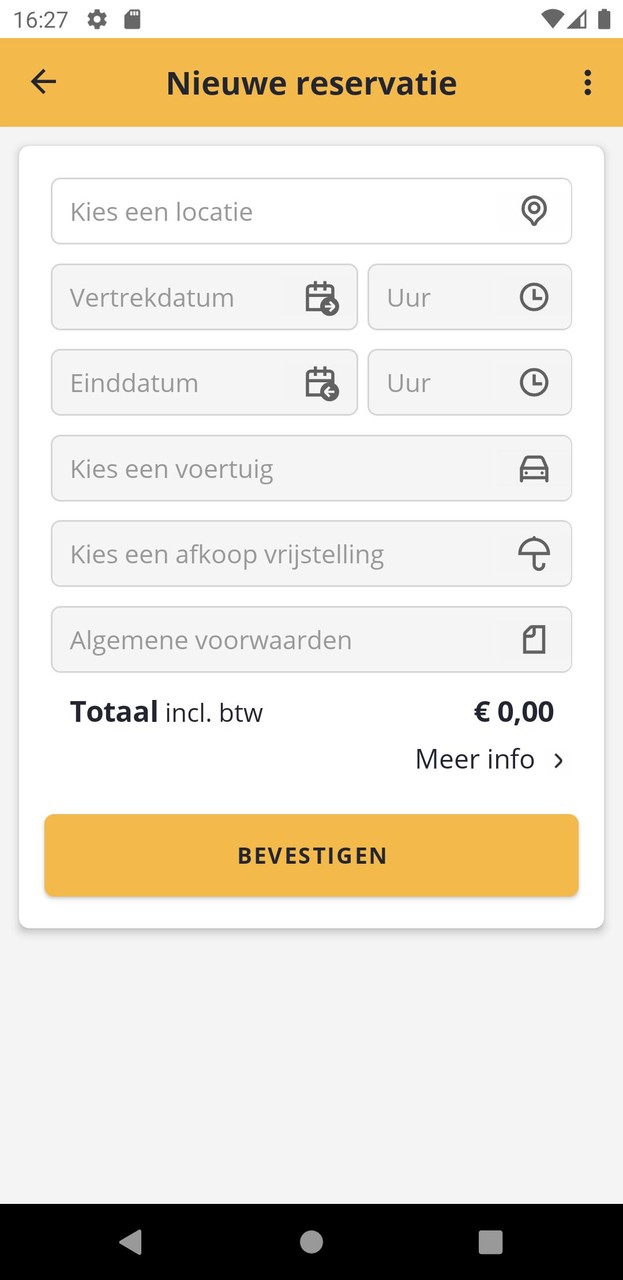
Task: Tap the location pin icon
Action: tap(534, 211)
